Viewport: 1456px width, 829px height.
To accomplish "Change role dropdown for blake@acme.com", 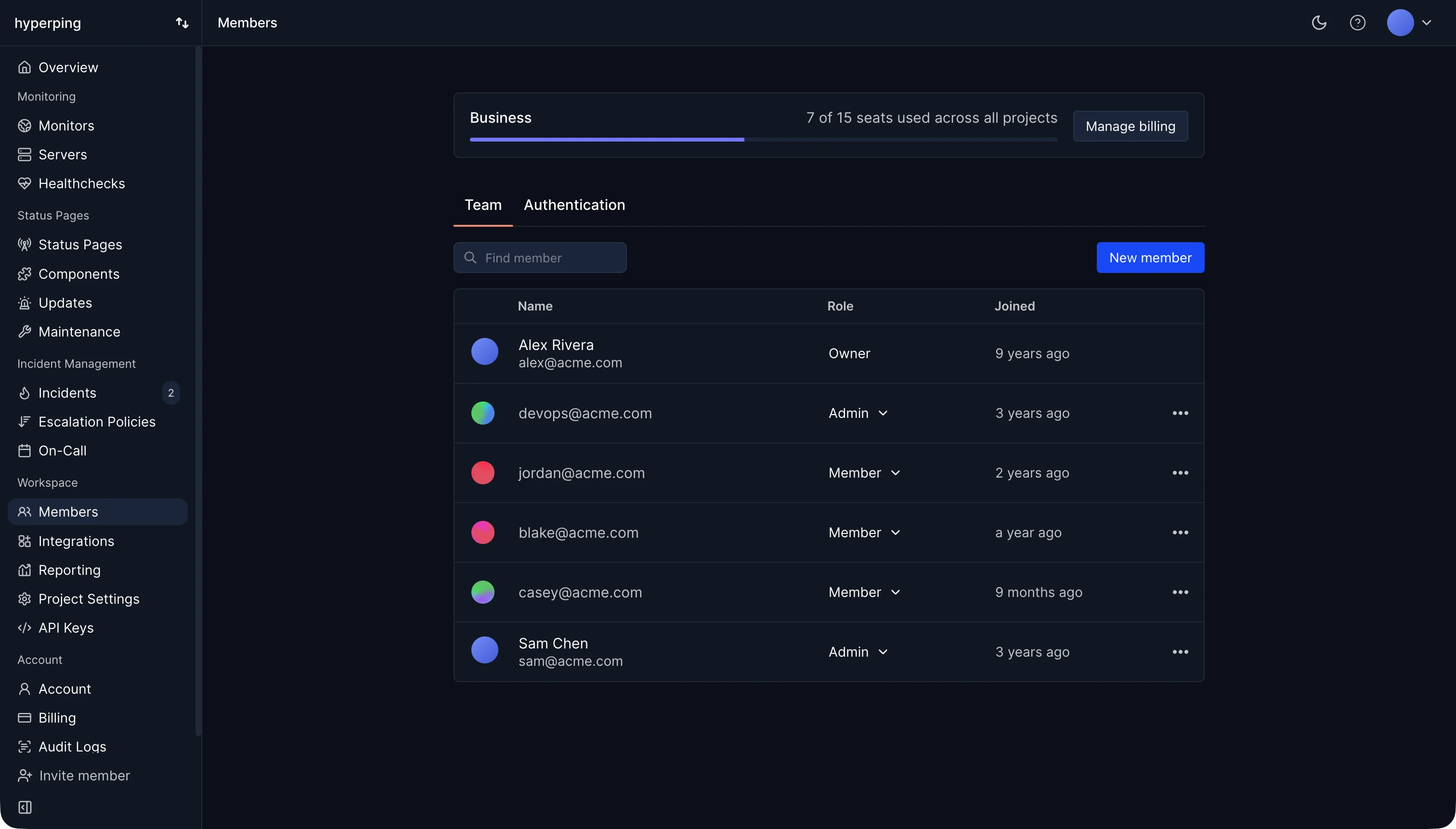I will (864, 532).
